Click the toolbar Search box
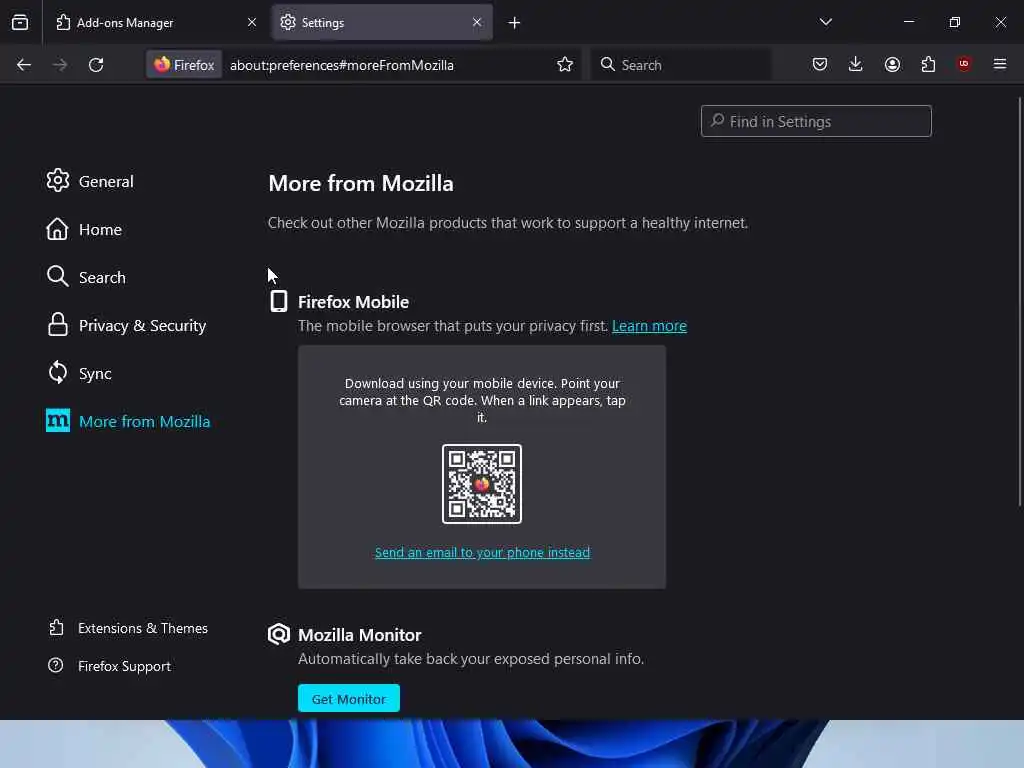The height and width of the screenshot is (768, 1024). (681, 65)
